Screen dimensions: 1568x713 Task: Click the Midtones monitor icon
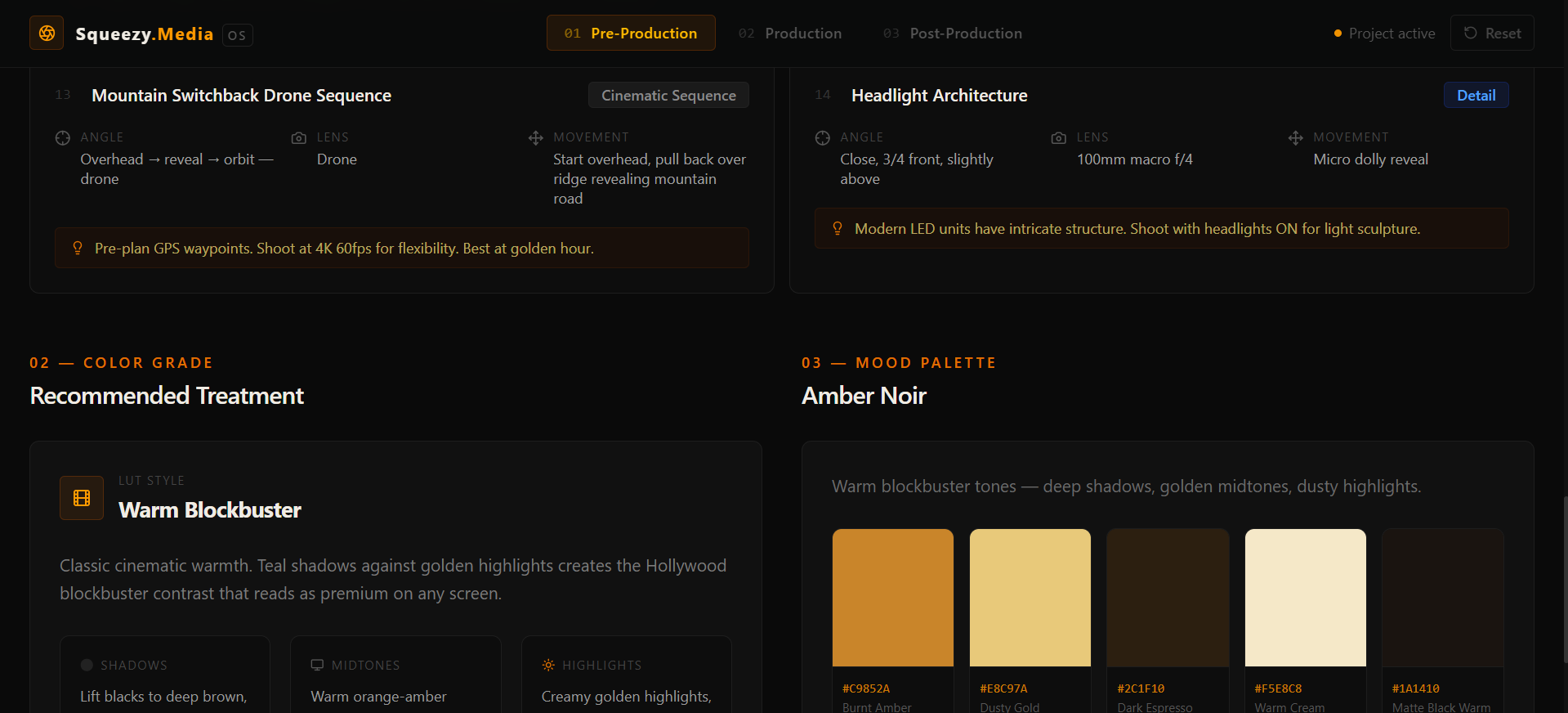[317, 665]
